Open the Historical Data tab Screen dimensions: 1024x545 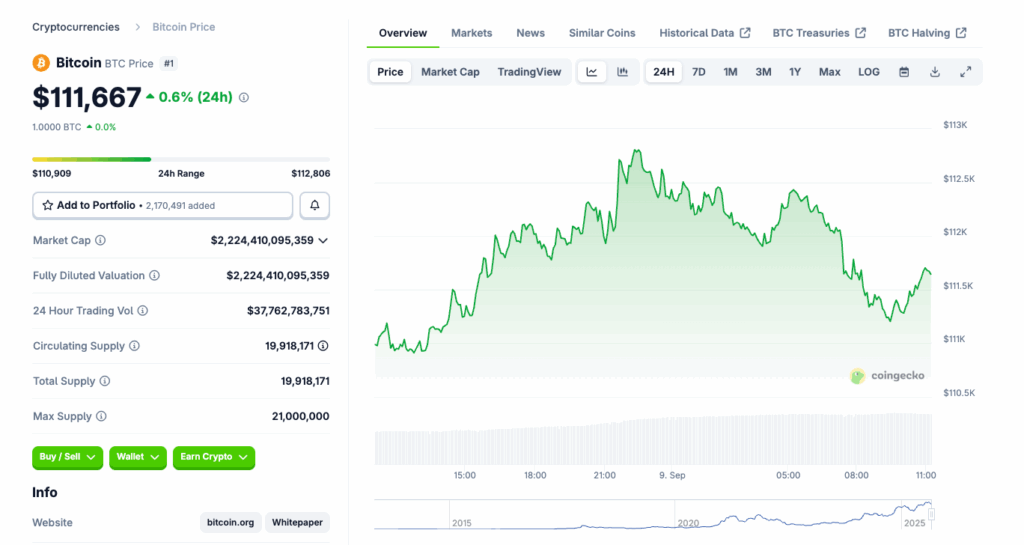pos(704,33)
